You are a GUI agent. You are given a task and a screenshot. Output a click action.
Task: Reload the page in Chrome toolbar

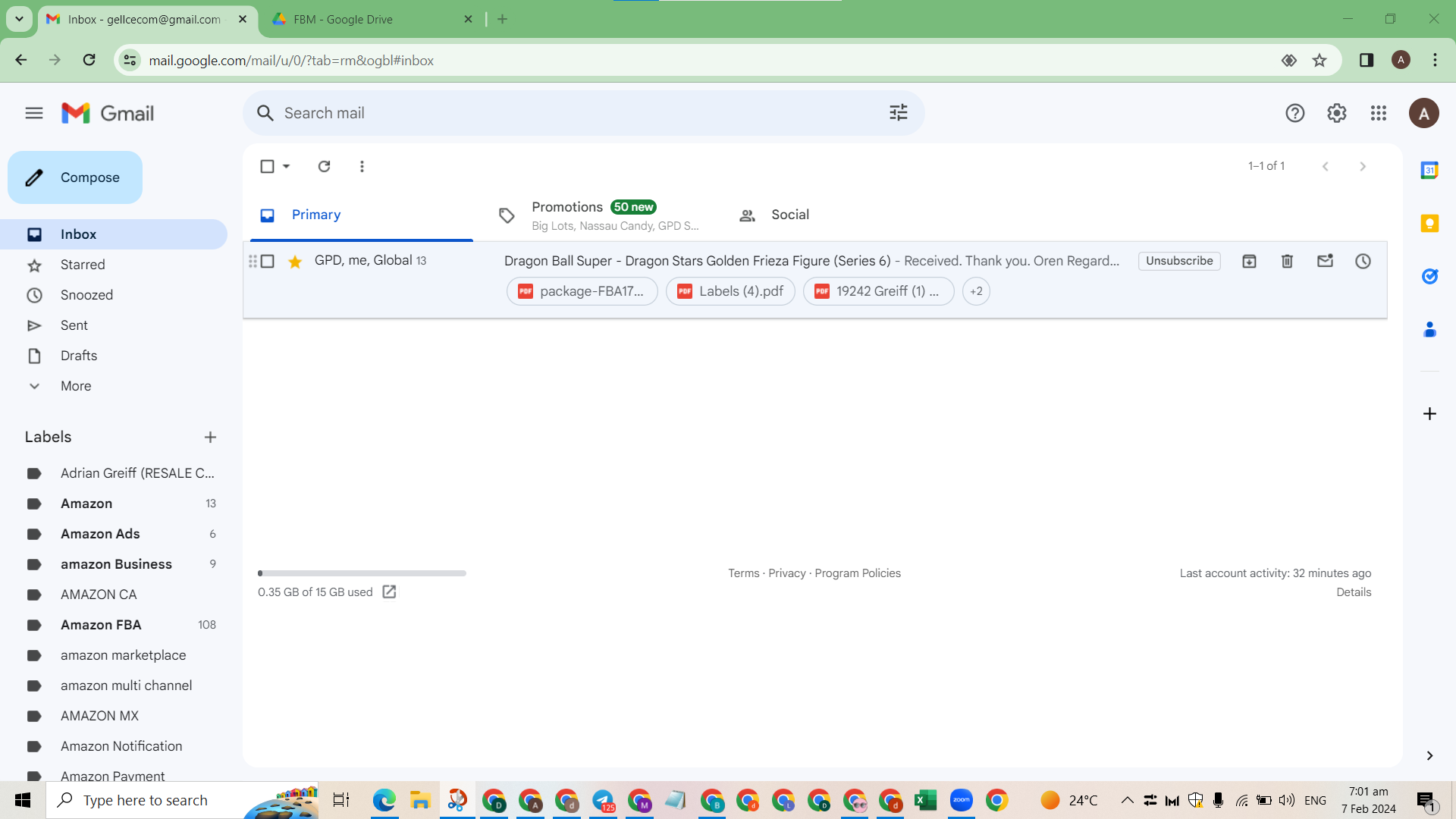pos(89,60)
